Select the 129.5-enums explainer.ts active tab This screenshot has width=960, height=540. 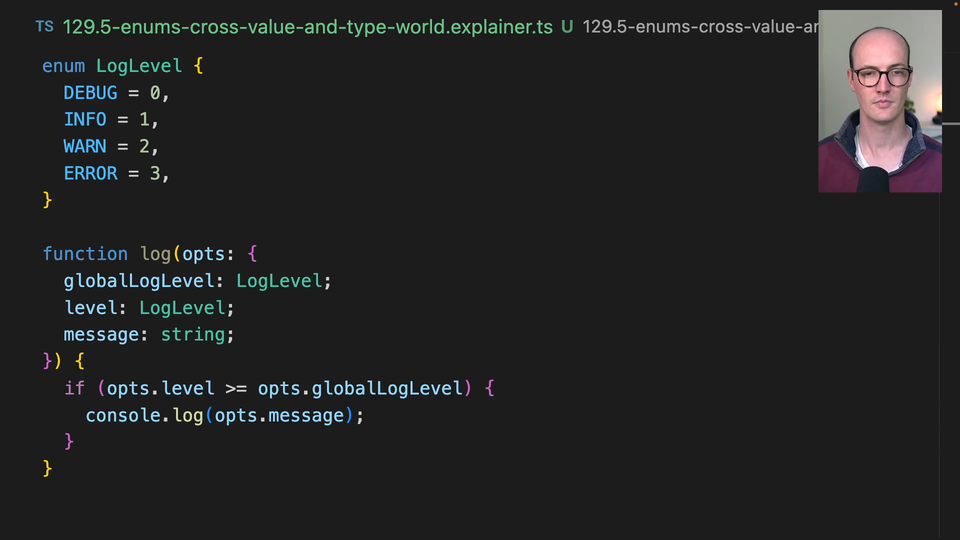click(x=307, y=27)
